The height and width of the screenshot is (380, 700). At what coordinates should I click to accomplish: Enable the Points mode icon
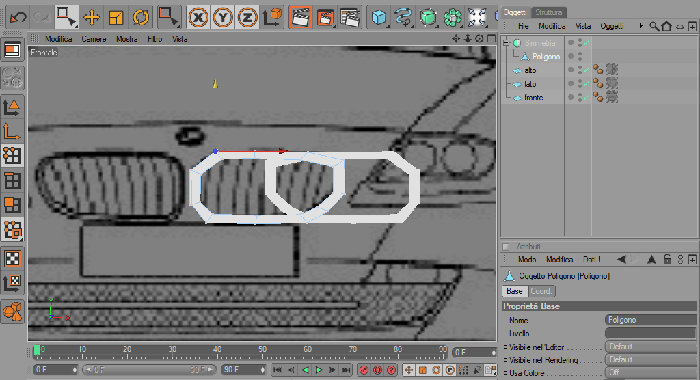[x=12, y=155]
